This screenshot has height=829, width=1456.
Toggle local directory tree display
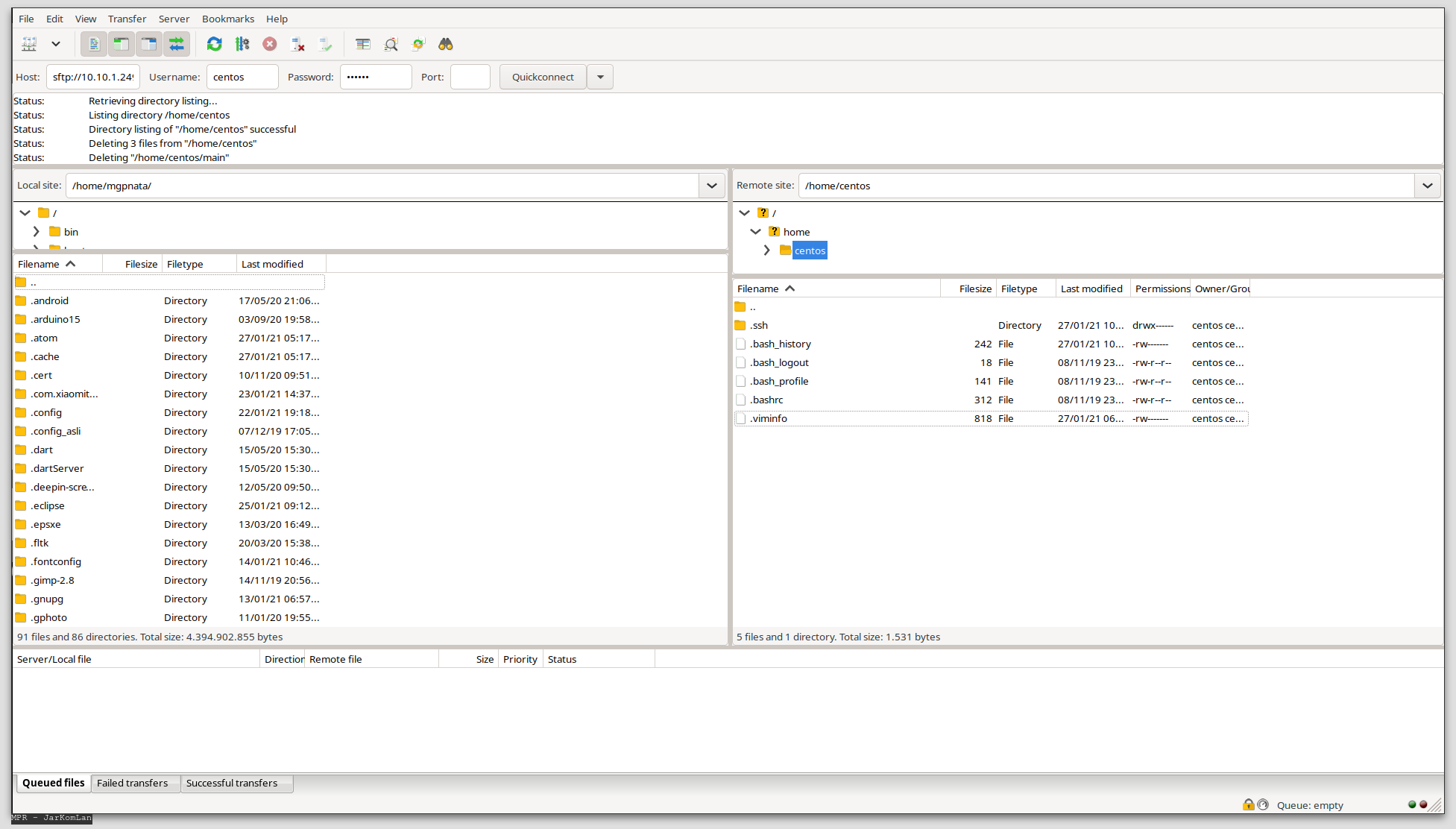click(x=122, y=45)
